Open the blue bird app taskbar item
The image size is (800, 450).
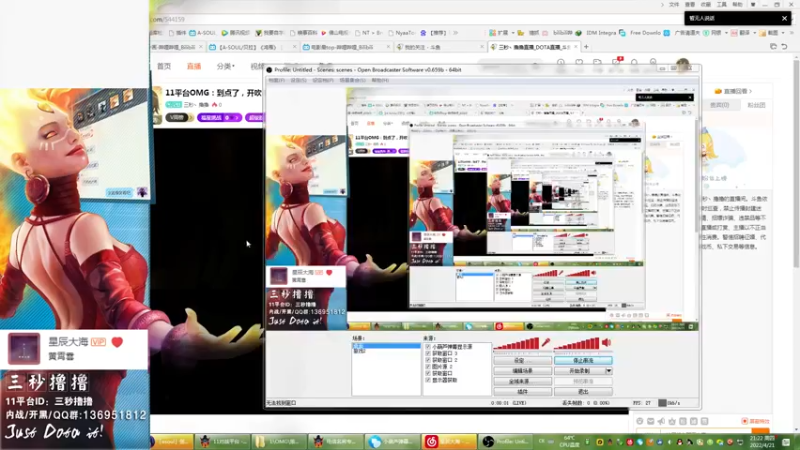click(x=392, y=441)
